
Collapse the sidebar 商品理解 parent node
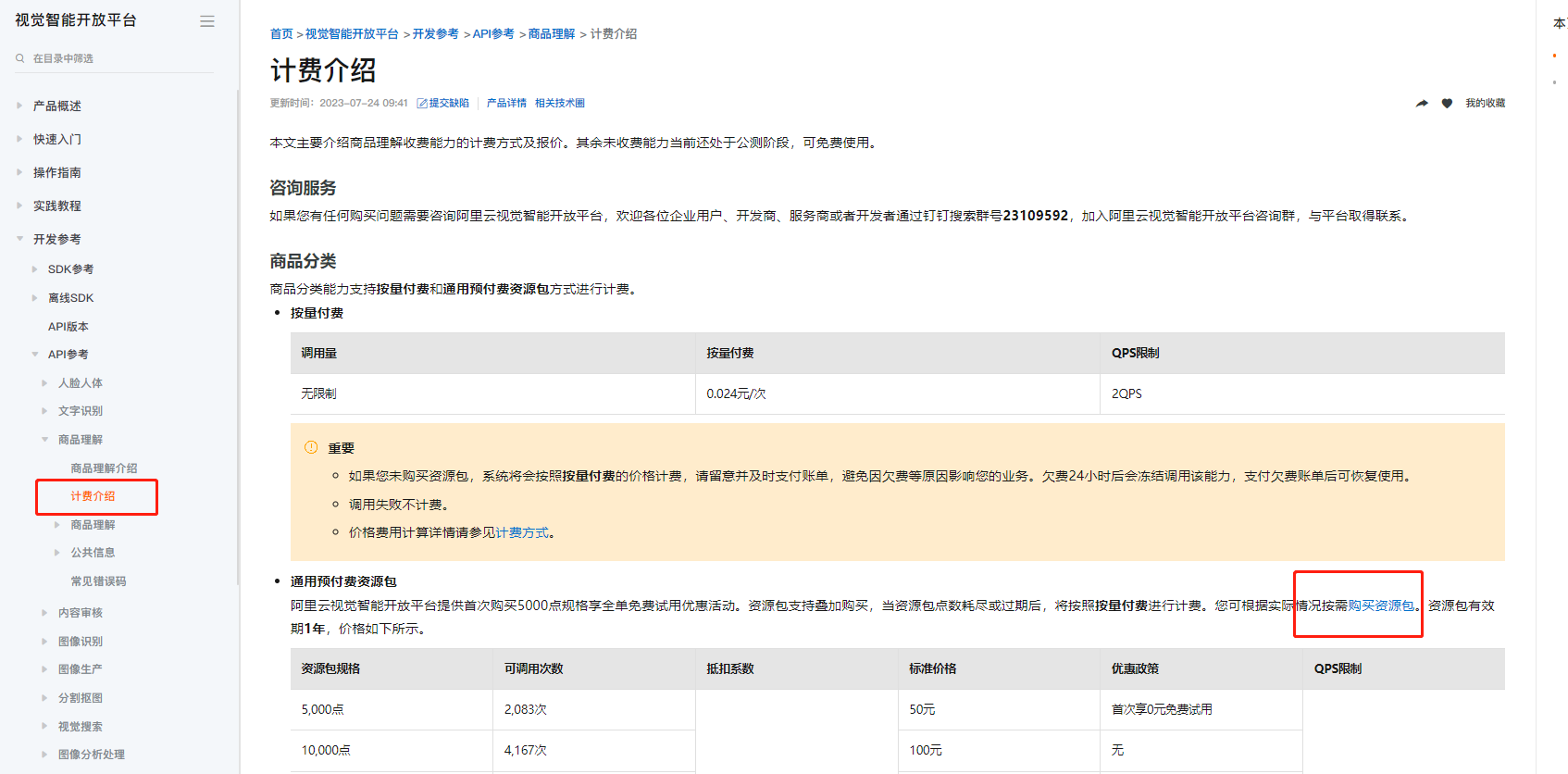[x=44, y=440]
